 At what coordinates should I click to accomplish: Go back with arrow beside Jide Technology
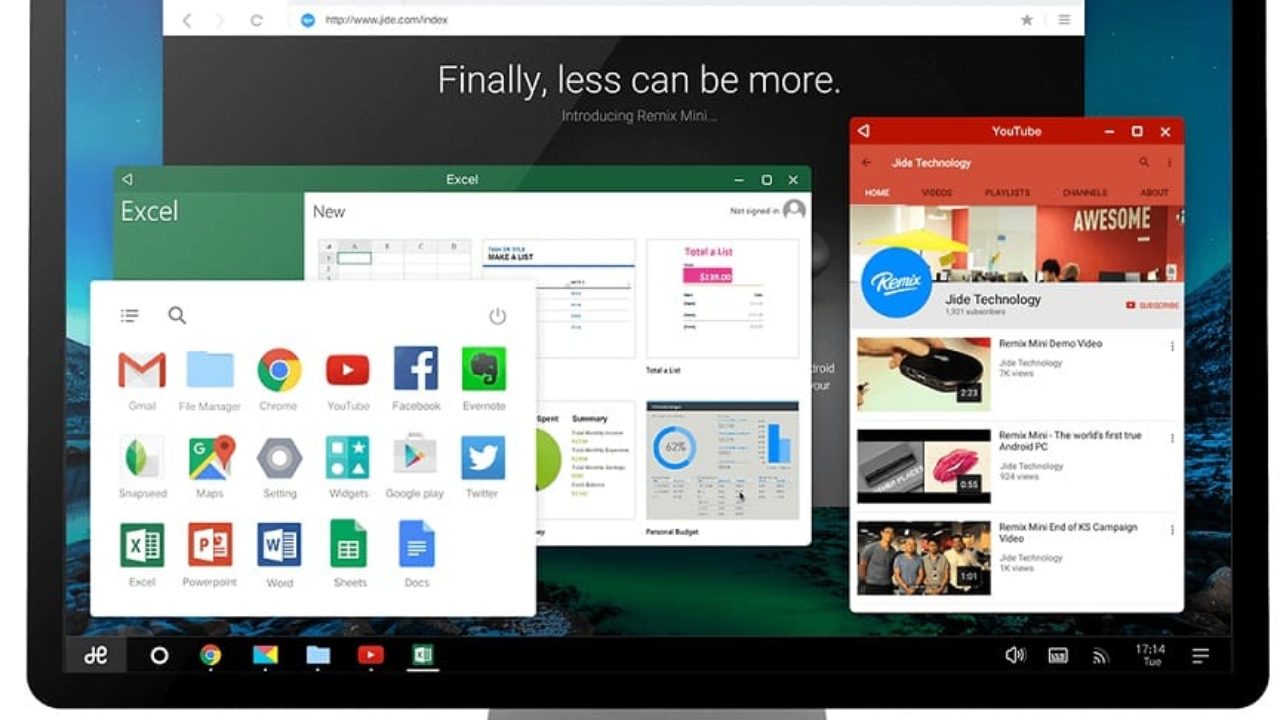867,162
